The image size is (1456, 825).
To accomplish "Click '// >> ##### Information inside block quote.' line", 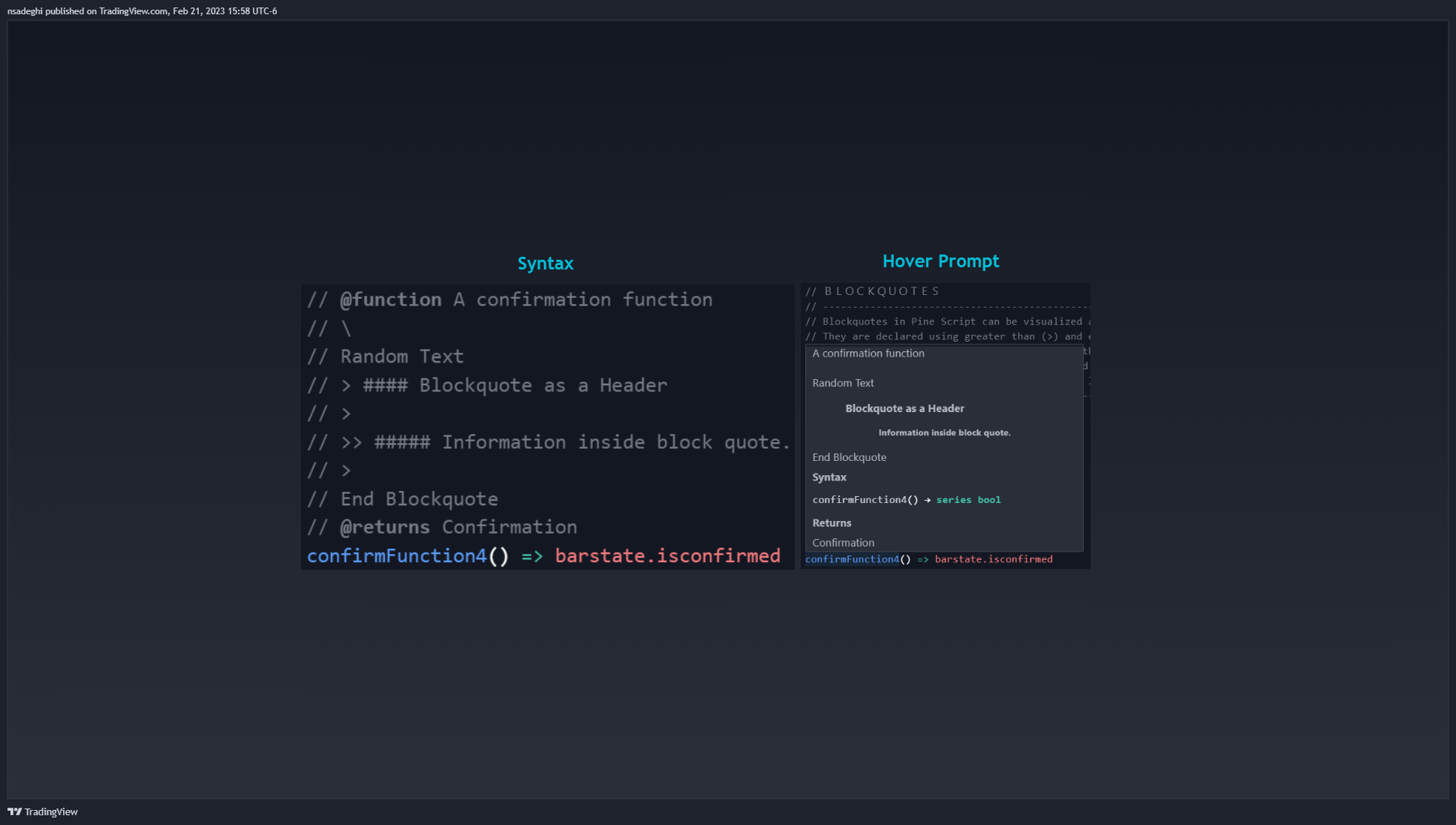I will tap(549, 442).
